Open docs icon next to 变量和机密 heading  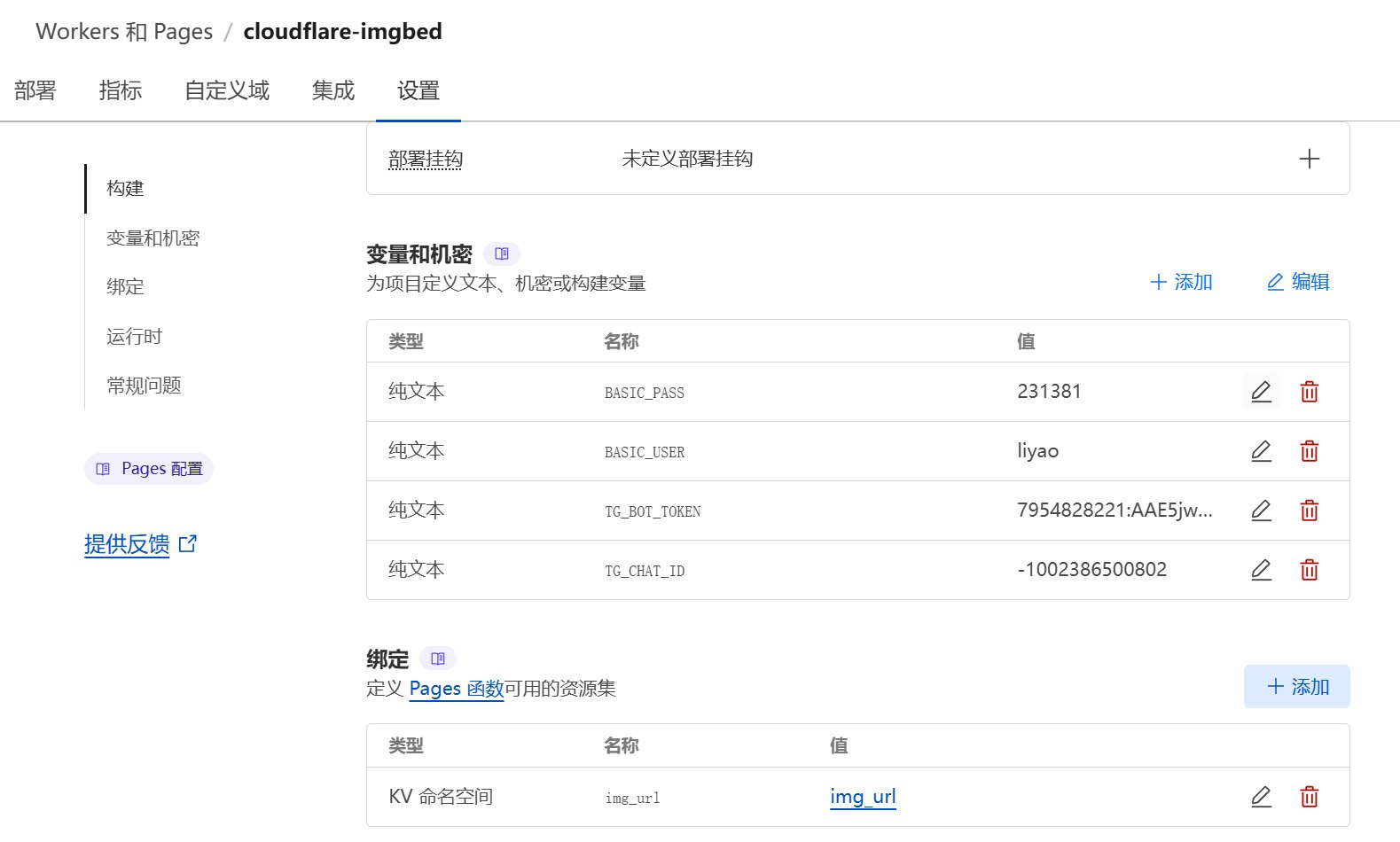coord(502,254)
